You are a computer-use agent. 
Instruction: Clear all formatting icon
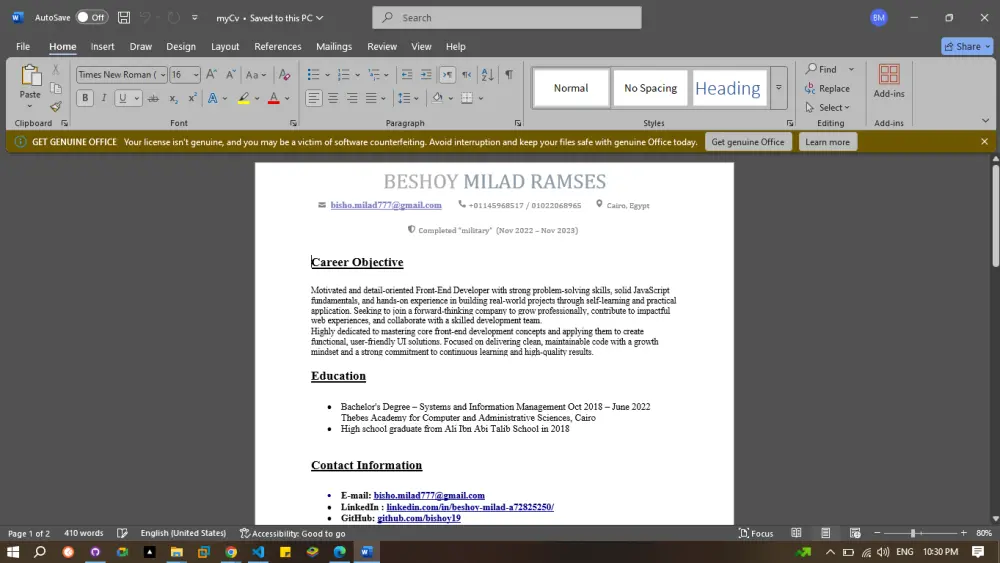coord(284,75)
